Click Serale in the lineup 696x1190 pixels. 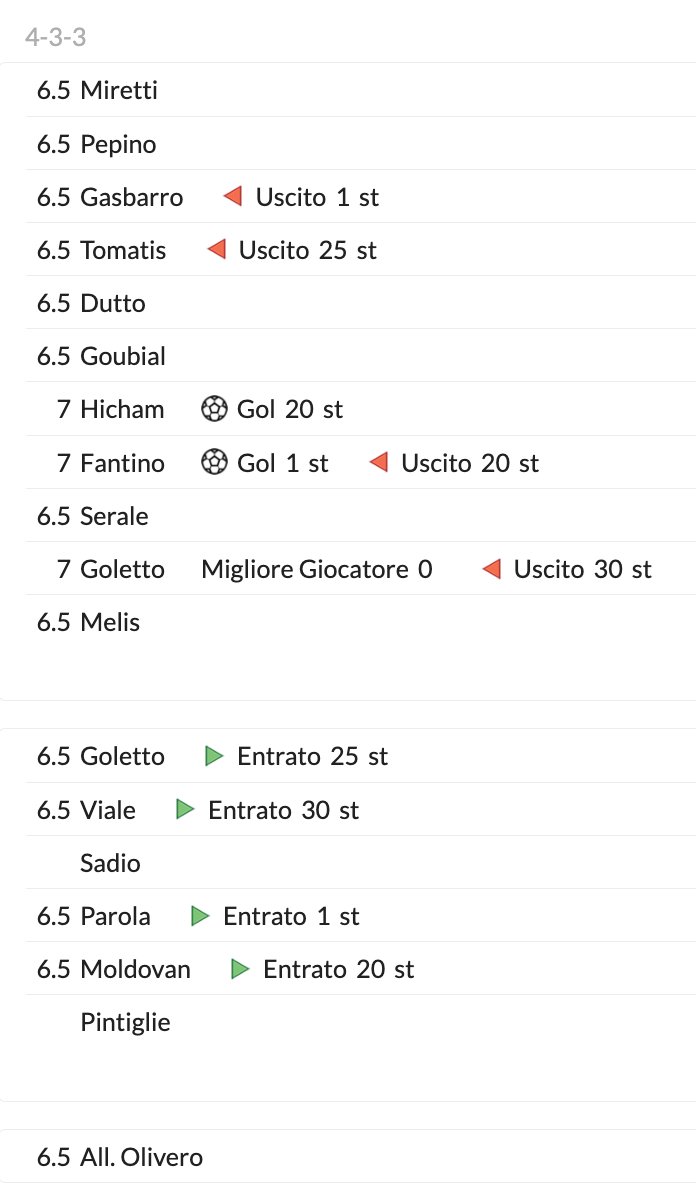point(114,516)
